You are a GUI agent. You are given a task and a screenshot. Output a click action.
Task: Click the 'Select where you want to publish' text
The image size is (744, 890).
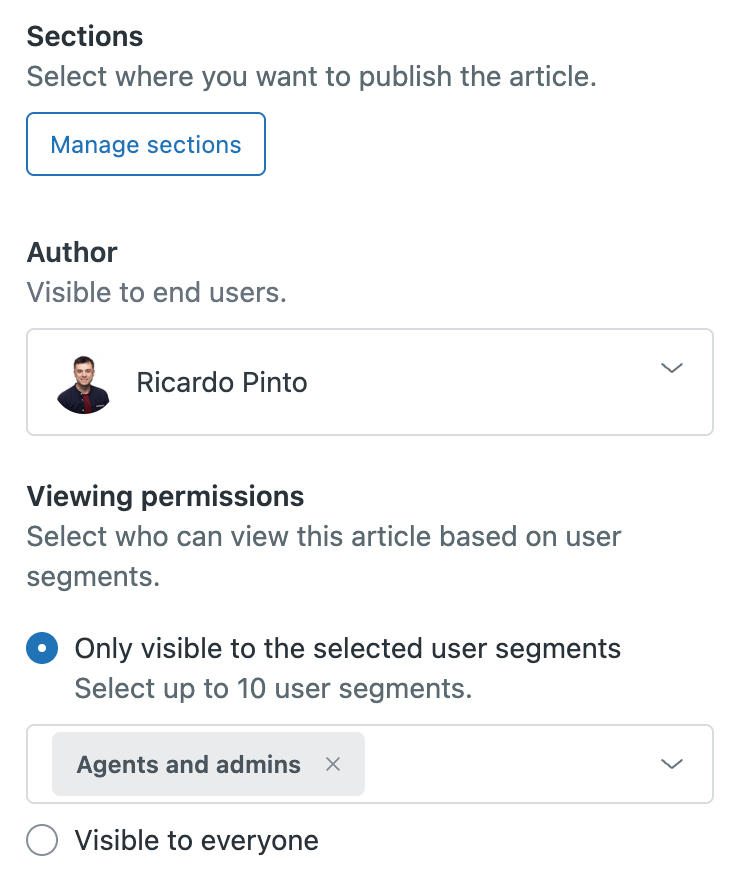pyautogui.click(x=311, y=77)
